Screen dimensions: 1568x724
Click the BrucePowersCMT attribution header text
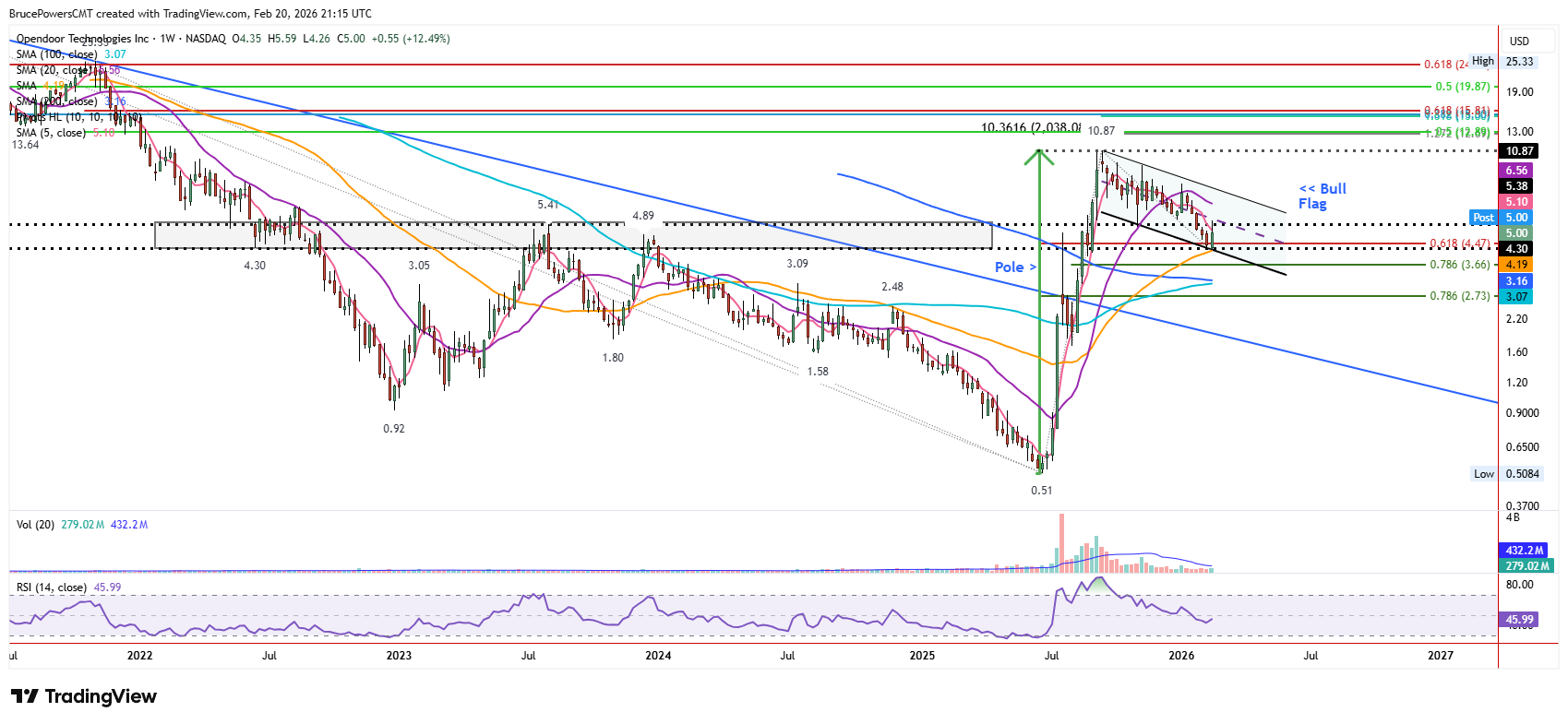tap(191, 14)
